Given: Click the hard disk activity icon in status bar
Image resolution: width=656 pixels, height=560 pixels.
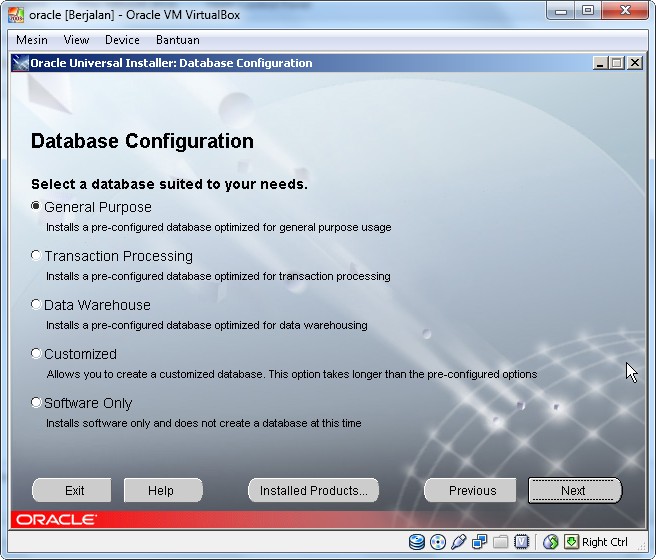Looking at the screenshot, I should (417, 542).
